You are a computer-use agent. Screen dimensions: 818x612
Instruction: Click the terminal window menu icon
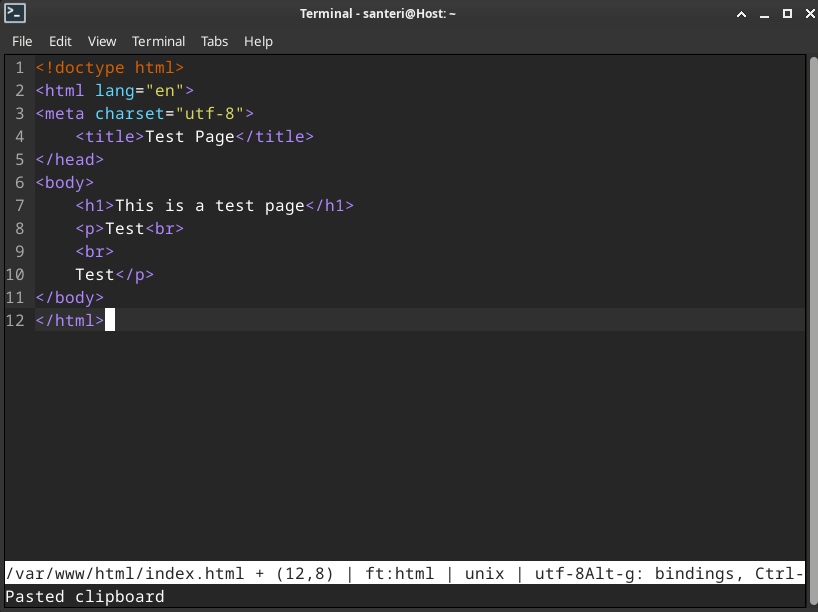15,14
